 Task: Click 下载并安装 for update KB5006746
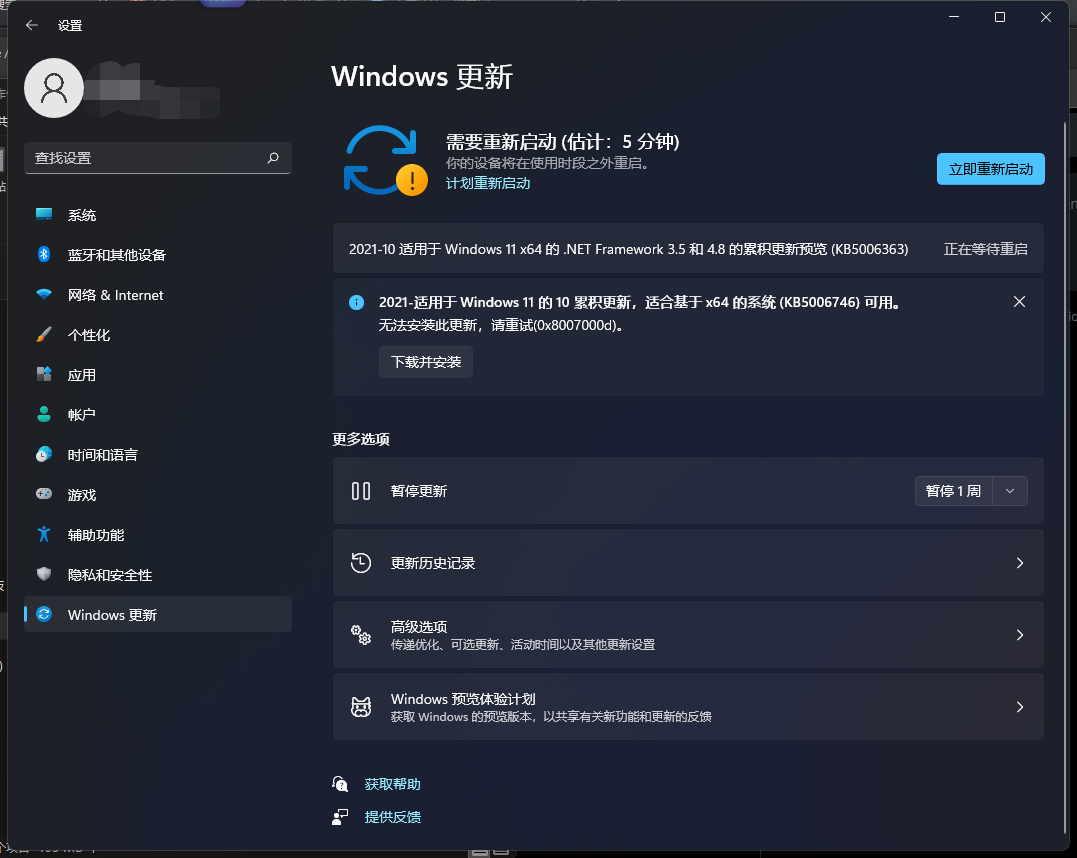pyautogui.click(x=425, y=362)
